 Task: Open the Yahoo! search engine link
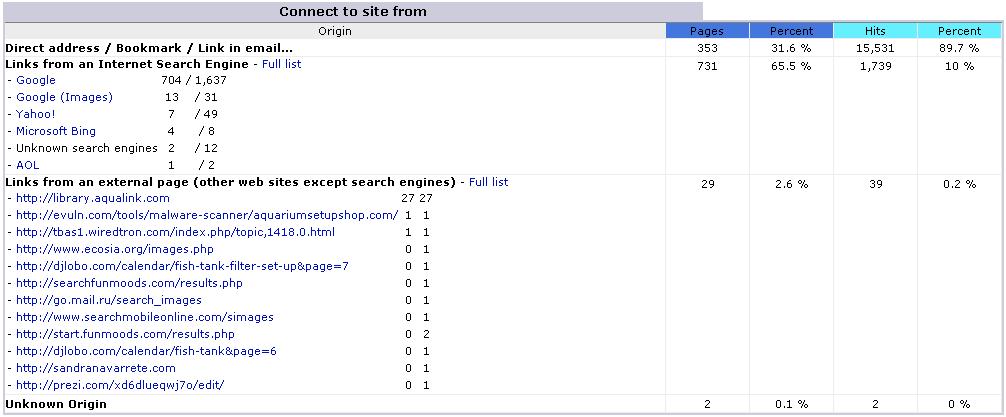pyautogui.click(x=36, y=114)
